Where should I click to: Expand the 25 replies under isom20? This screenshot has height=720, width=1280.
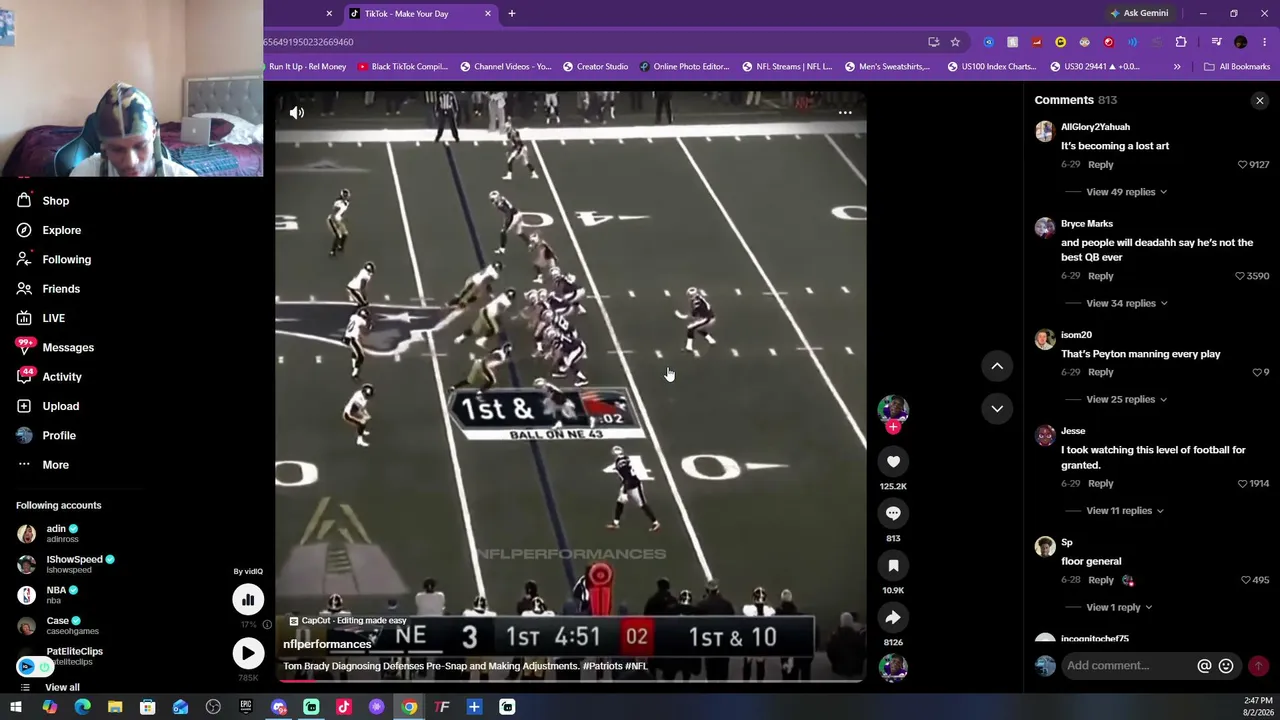[1126, 399]
